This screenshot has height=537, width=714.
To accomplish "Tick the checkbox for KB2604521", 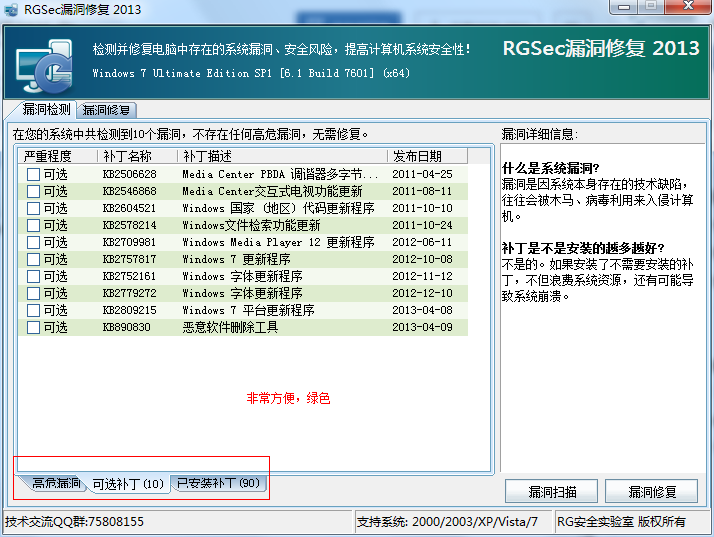I will [33, 208].
